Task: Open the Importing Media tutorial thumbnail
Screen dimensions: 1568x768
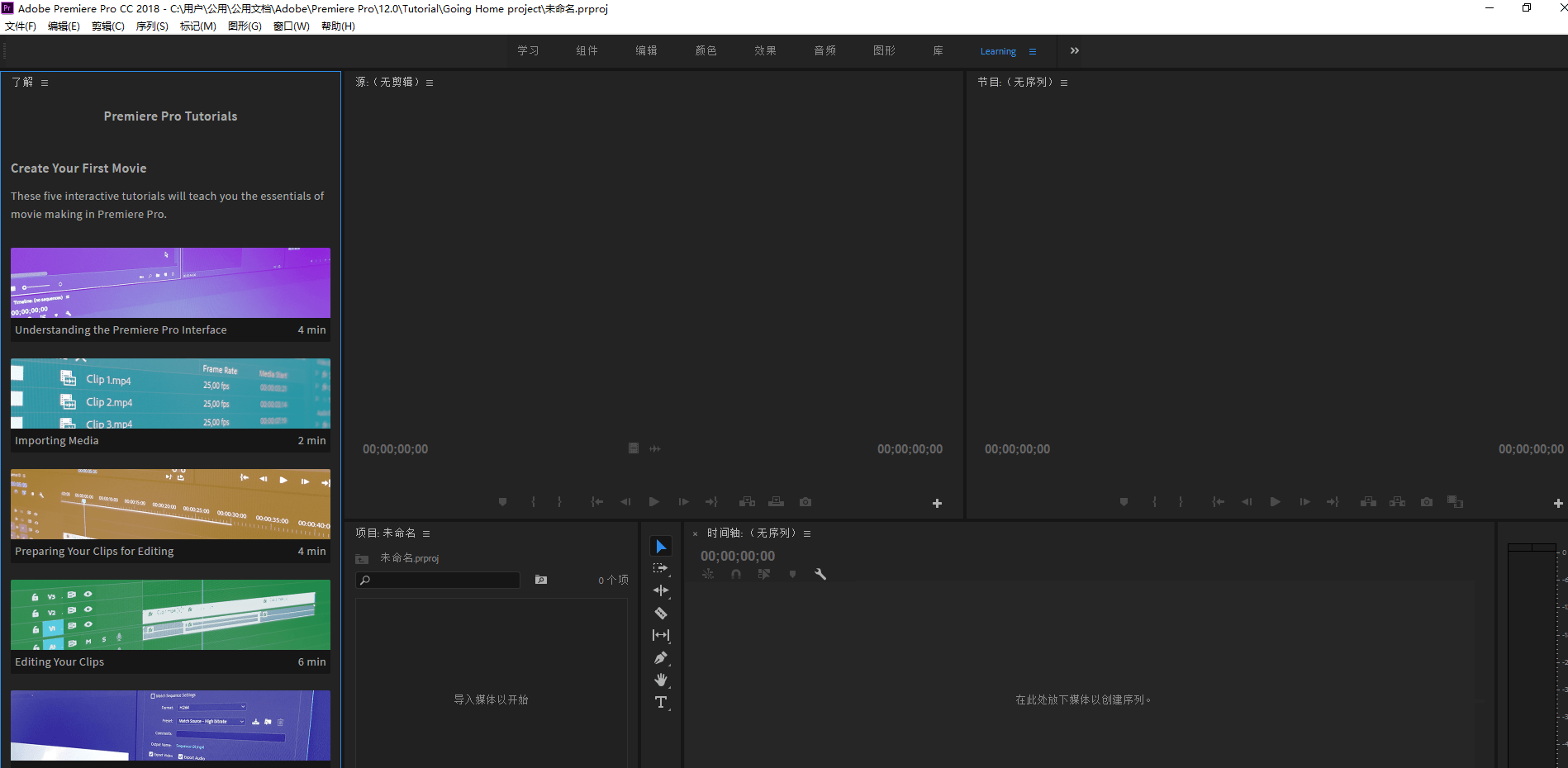Action: (x=170, y=394)
